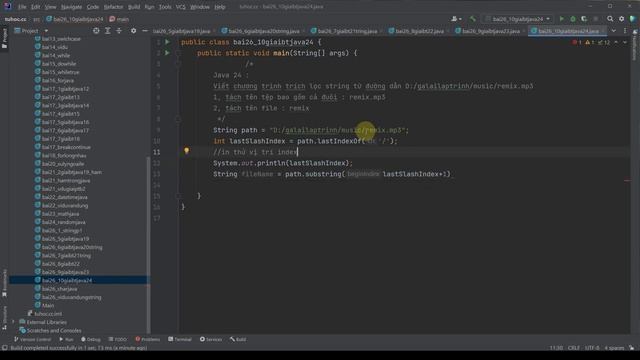
Task: Click the '4 spaces' indent status entry
Action: coord(614,348)
